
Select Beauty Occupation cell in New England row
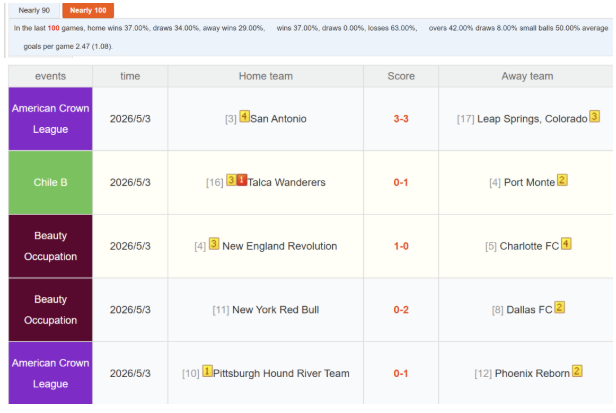(50, 246)
